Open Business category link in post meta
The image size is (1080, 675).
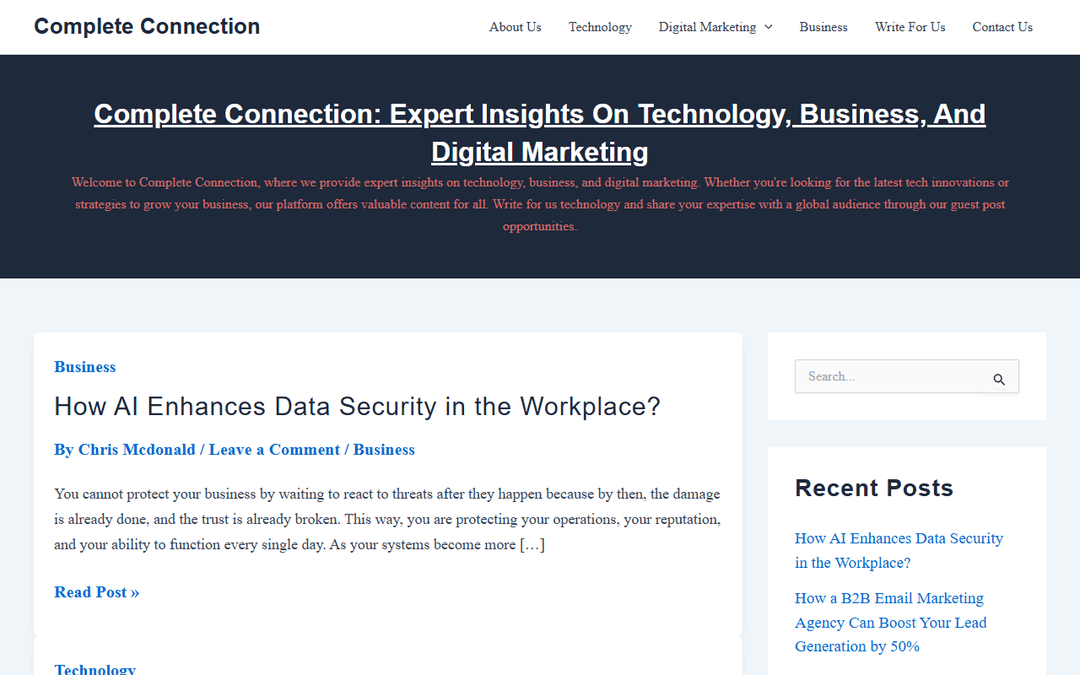click(384, 450)
